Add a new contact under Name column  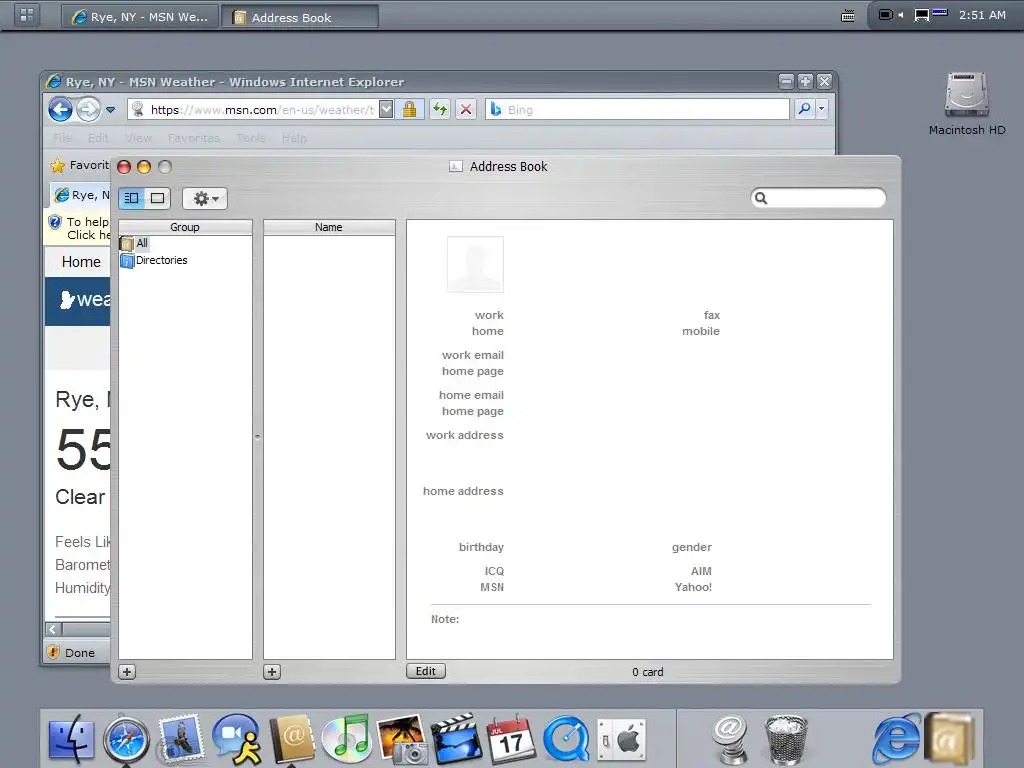[272, 672]
